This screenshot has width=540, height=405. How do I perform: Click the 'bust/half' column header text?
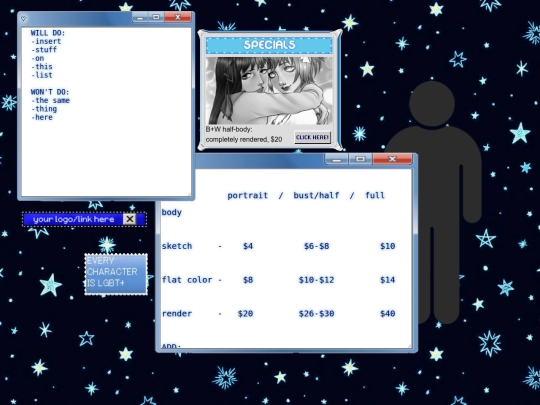click(316, 196)
